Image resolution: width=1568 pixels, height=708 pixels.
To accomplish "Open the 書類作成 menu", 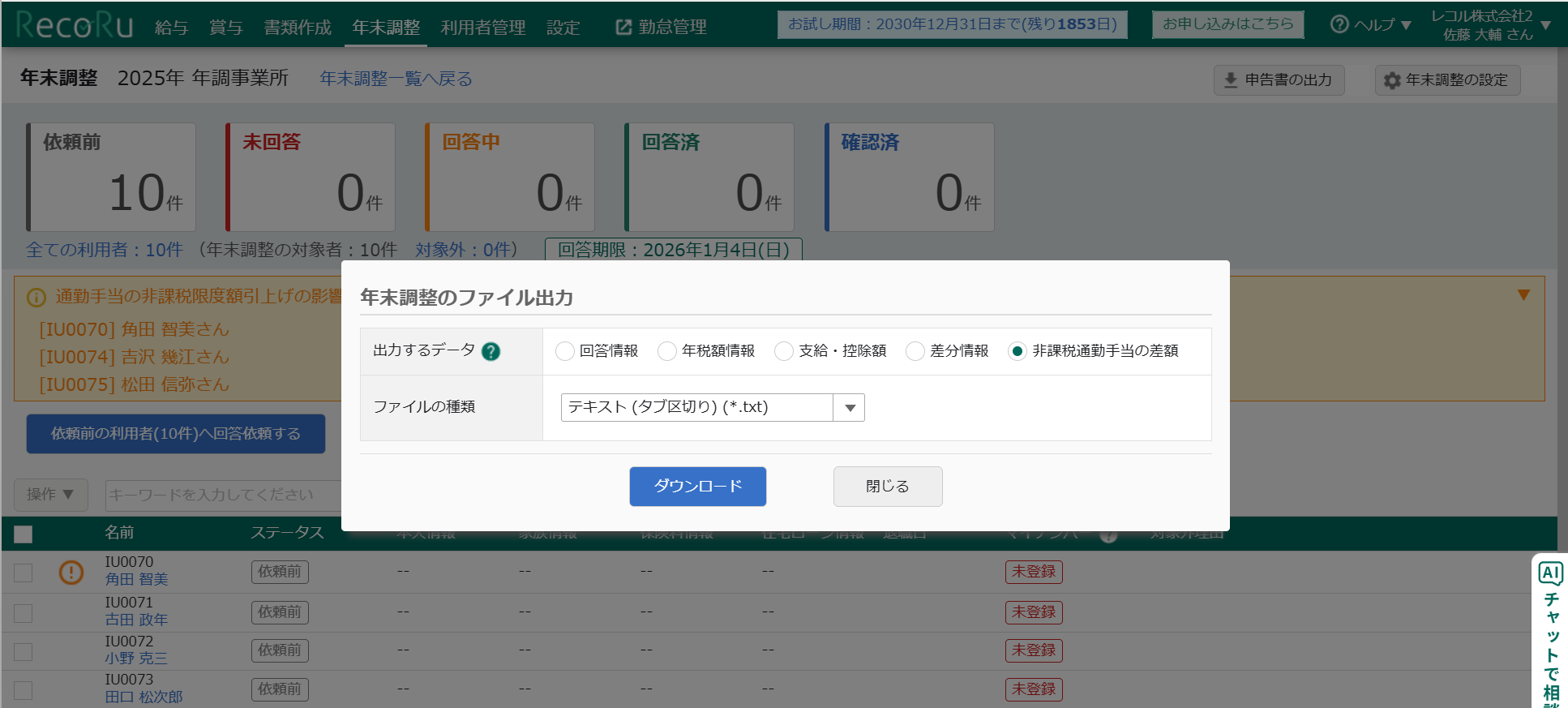I will pos(298,28).
